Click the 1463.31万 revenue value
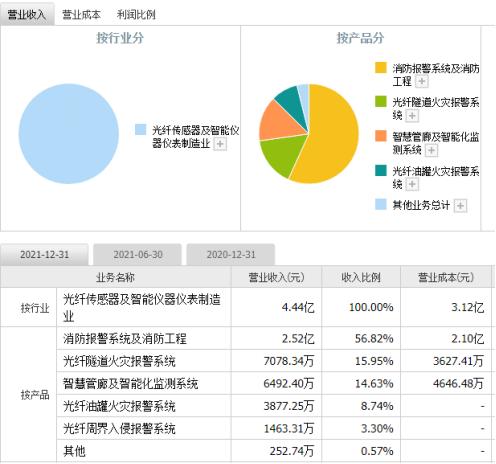Screen dimensions: 496x464 (x=289, y=429)
